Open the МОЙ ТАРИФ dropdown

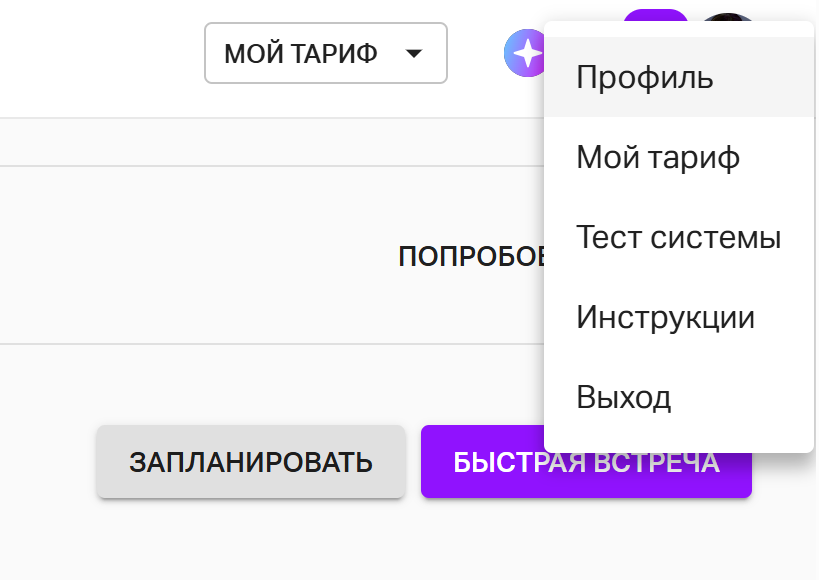(325, 53)
